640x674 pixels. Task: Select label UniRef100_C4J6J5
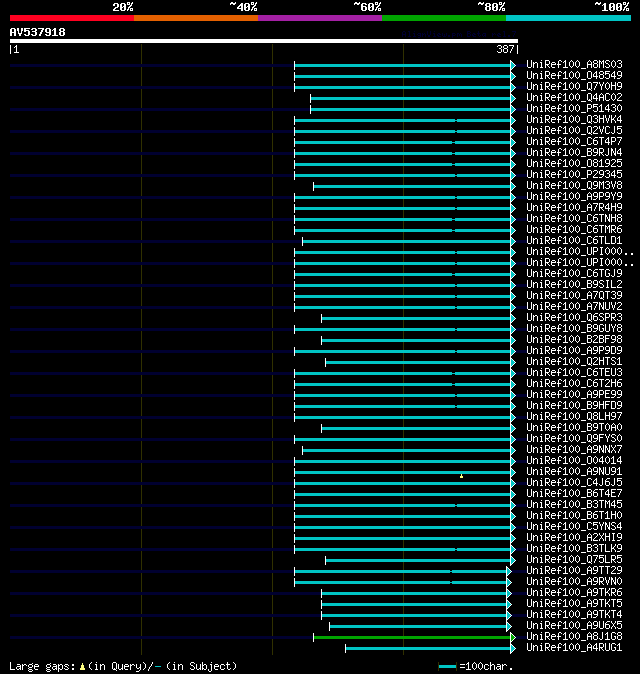[x=574, y=483]
